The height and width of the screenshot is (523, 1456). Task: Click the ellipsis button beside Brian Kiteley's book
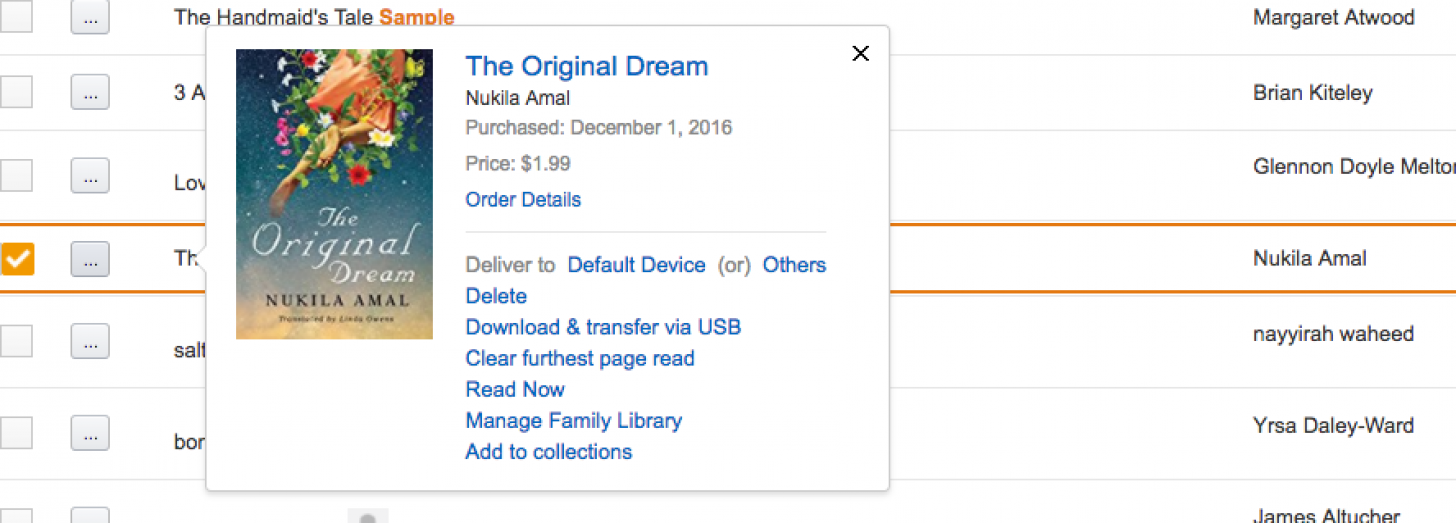click(90, 93)
